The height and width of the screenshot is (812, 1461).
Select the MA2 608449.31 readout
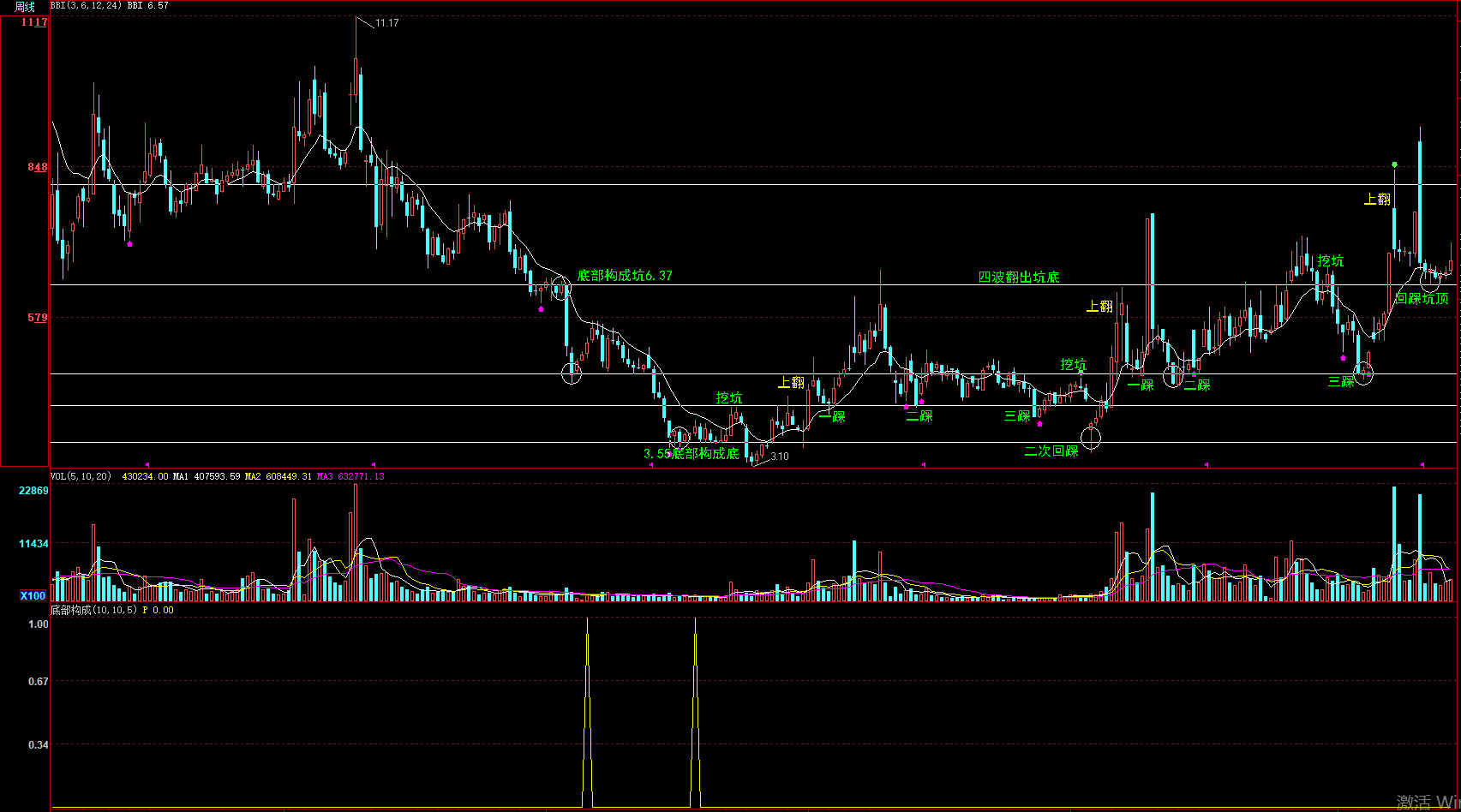click(278, 476)
